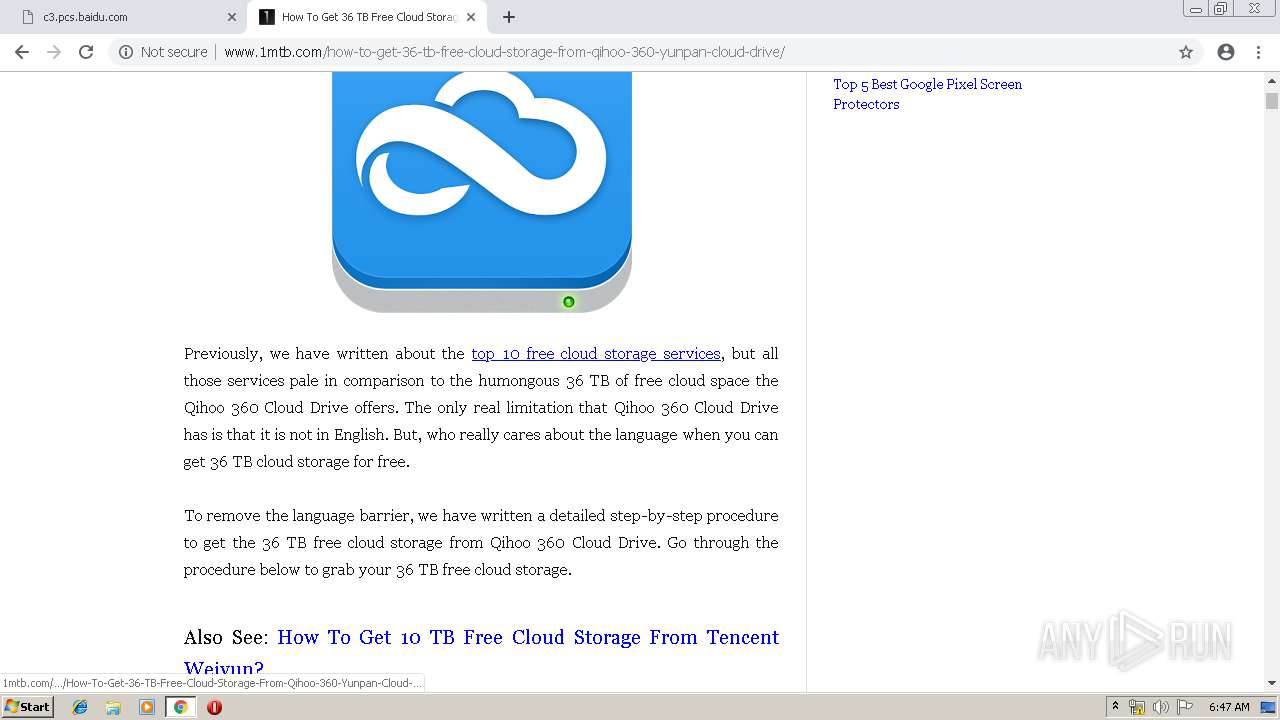Screen dimensions: 1280x720
Task: Select the How To Get 36 TB tab
Action: (368, 17)
